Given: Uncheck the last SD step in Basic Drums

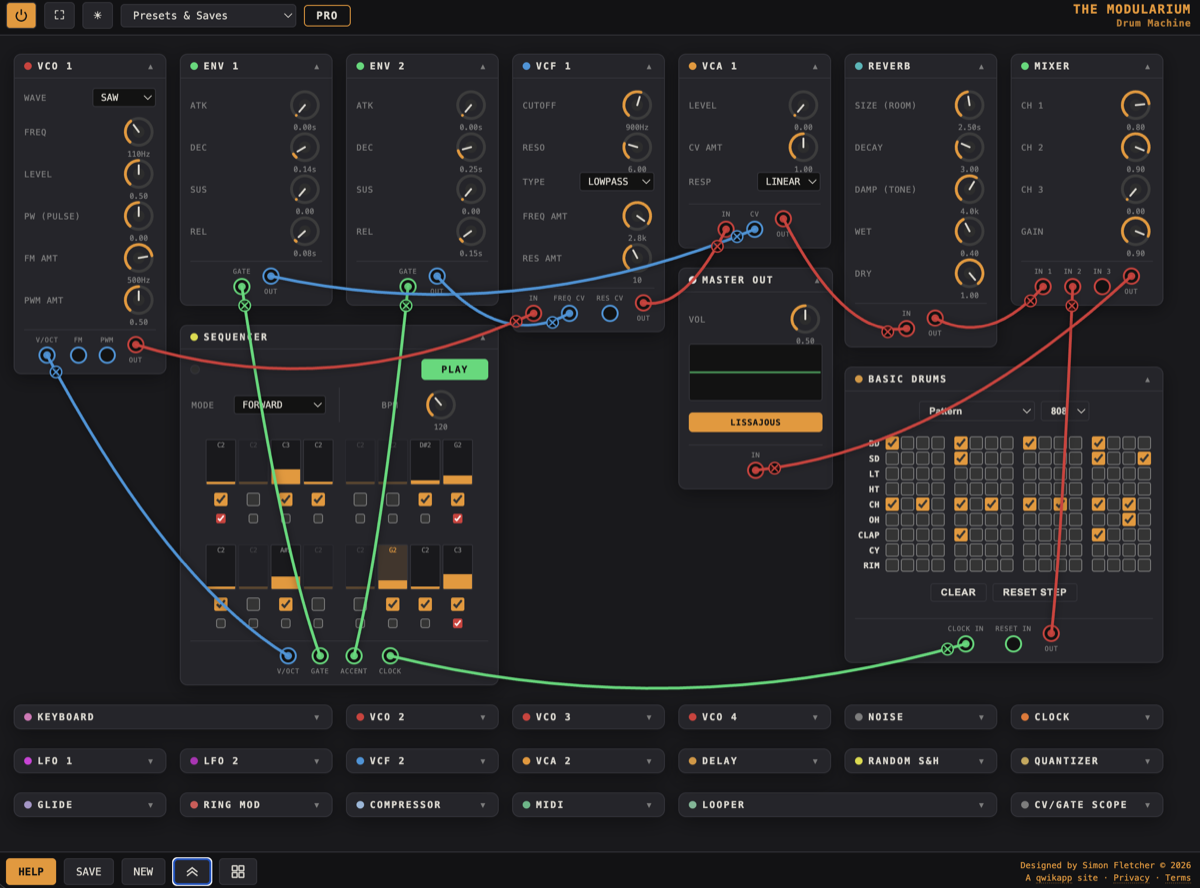Looking at the screenshot, I should pyautogui.click(x=1144, y=458).
